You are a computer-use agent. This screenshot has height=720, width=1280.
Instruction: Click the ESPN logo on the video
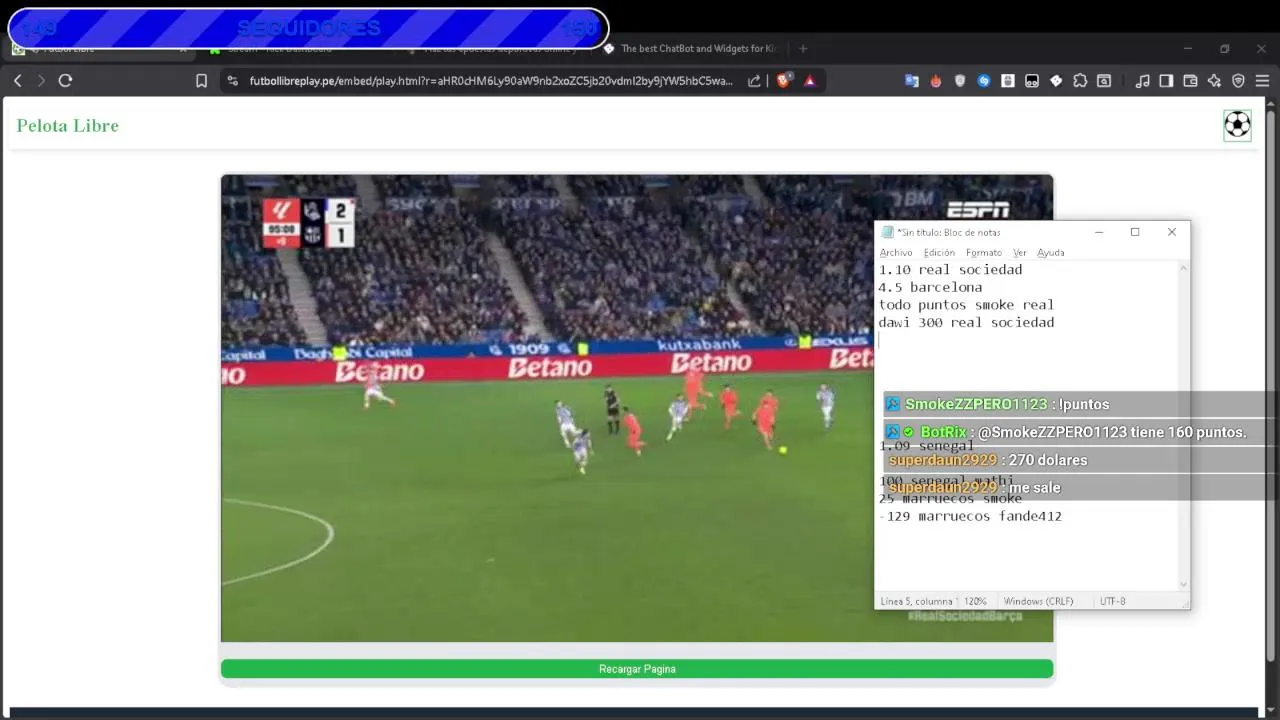click(977, 210)
